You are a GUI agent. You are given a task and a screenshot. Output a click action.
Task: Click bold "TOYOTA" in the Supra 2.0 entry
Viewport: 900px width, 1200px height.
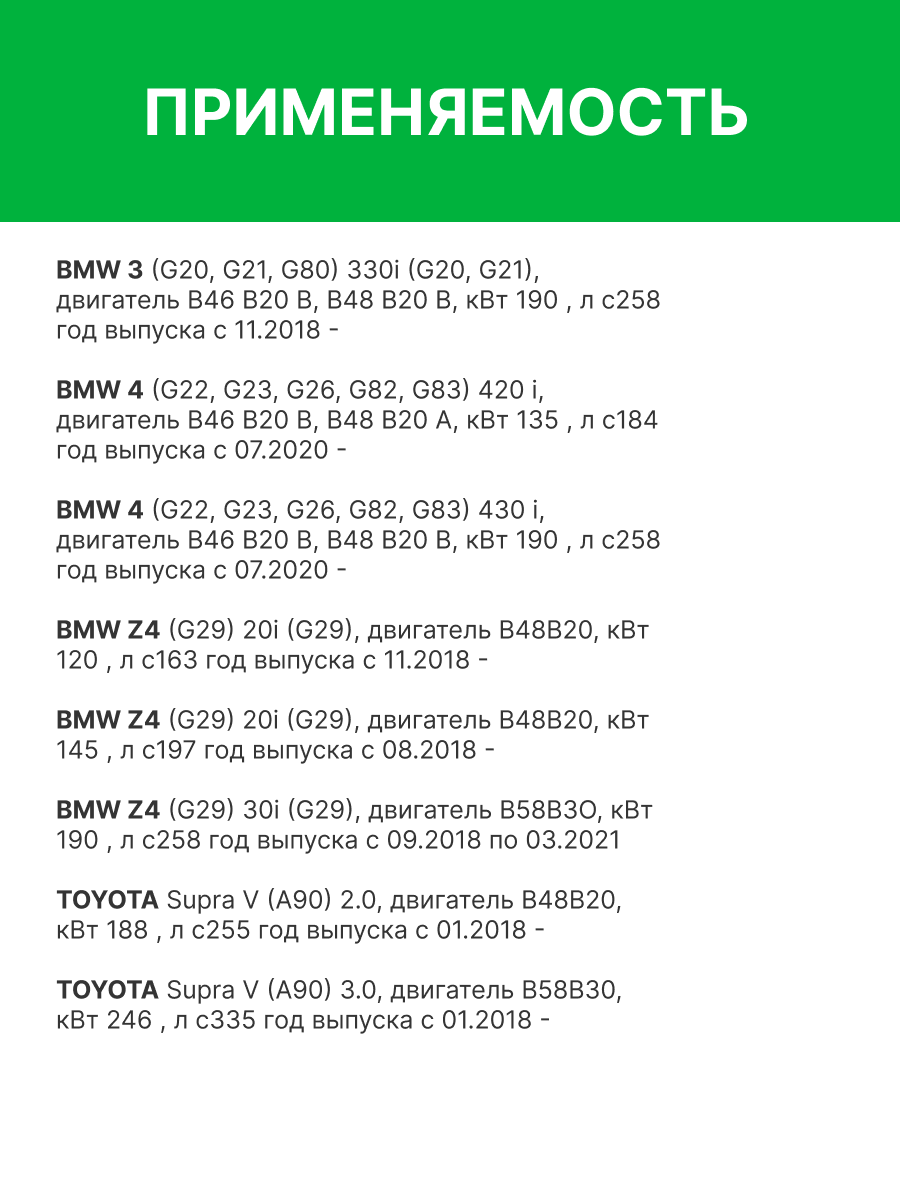(x=107, y=900)
